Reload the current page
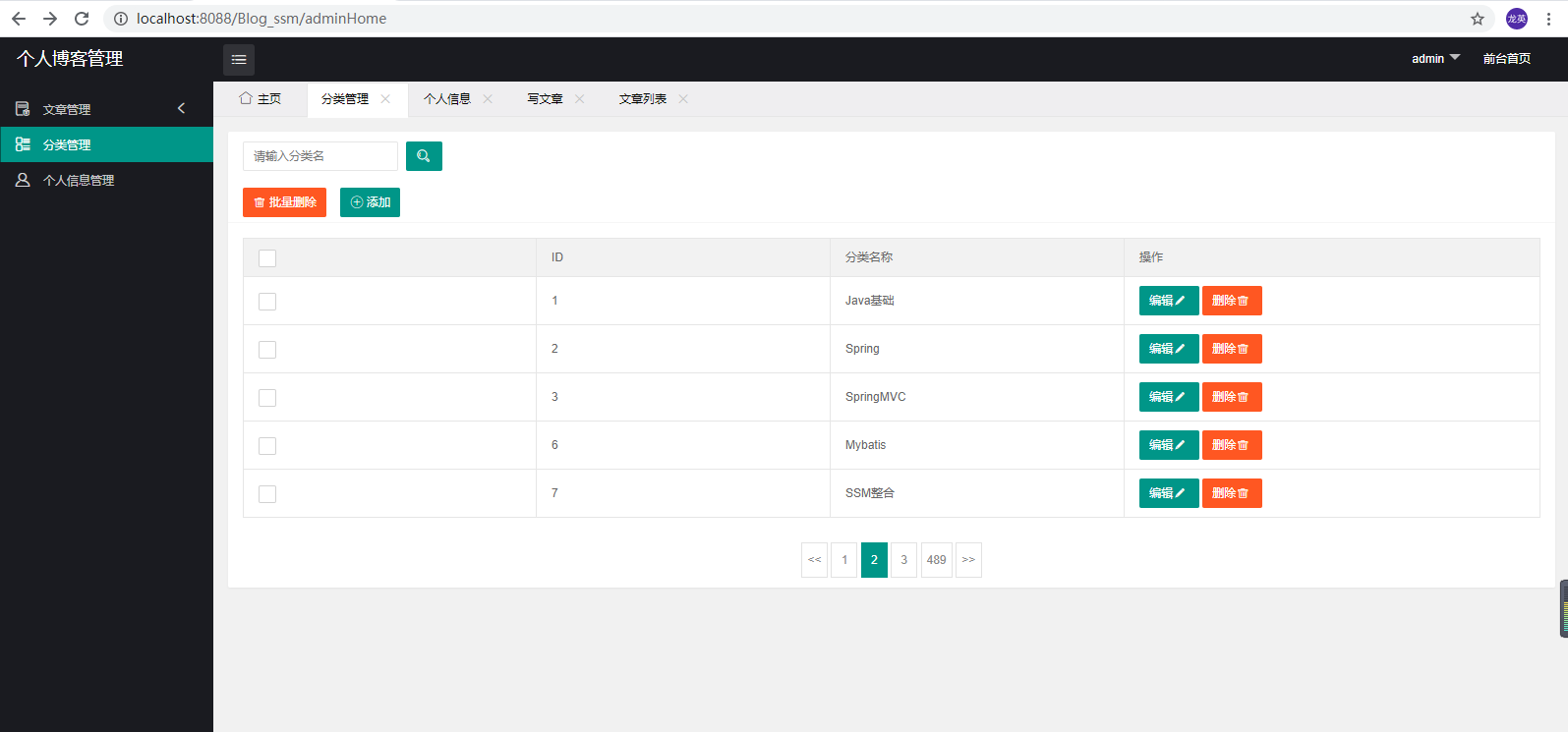The image size is (1568, 732). click(x=82, y=19)
